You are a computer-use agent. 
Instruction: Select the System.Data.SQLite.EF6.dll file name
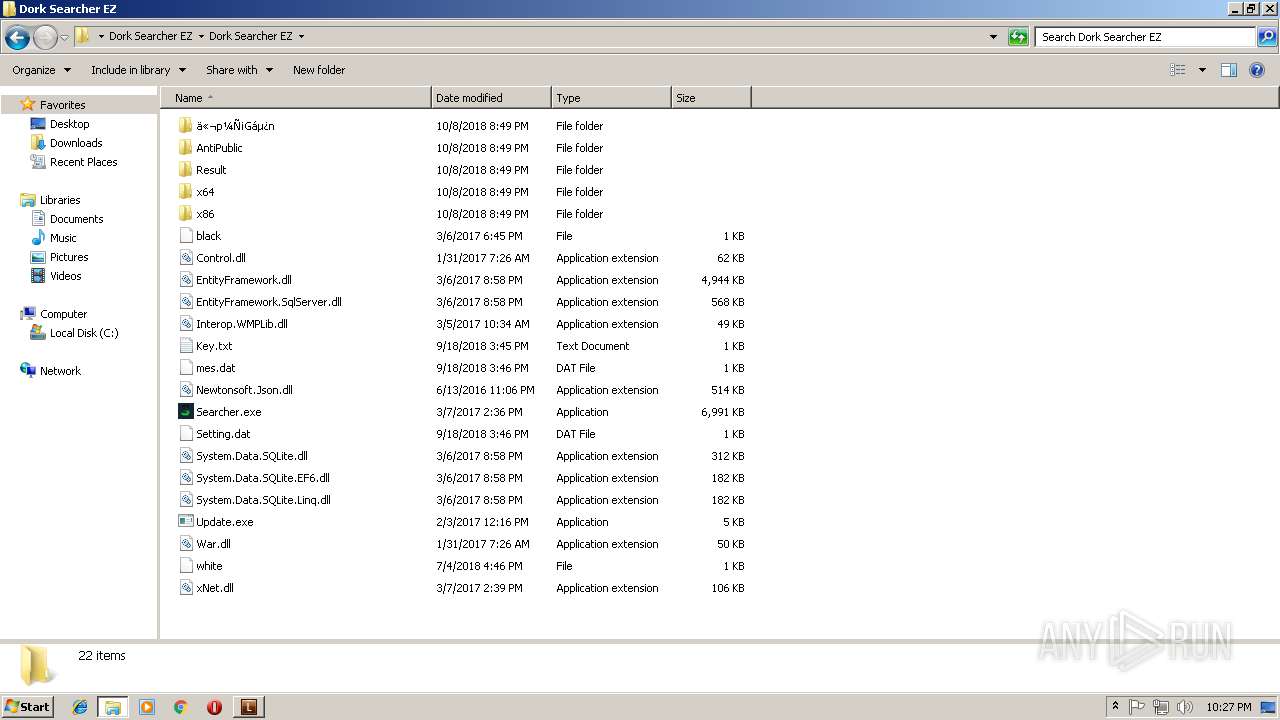263,478
